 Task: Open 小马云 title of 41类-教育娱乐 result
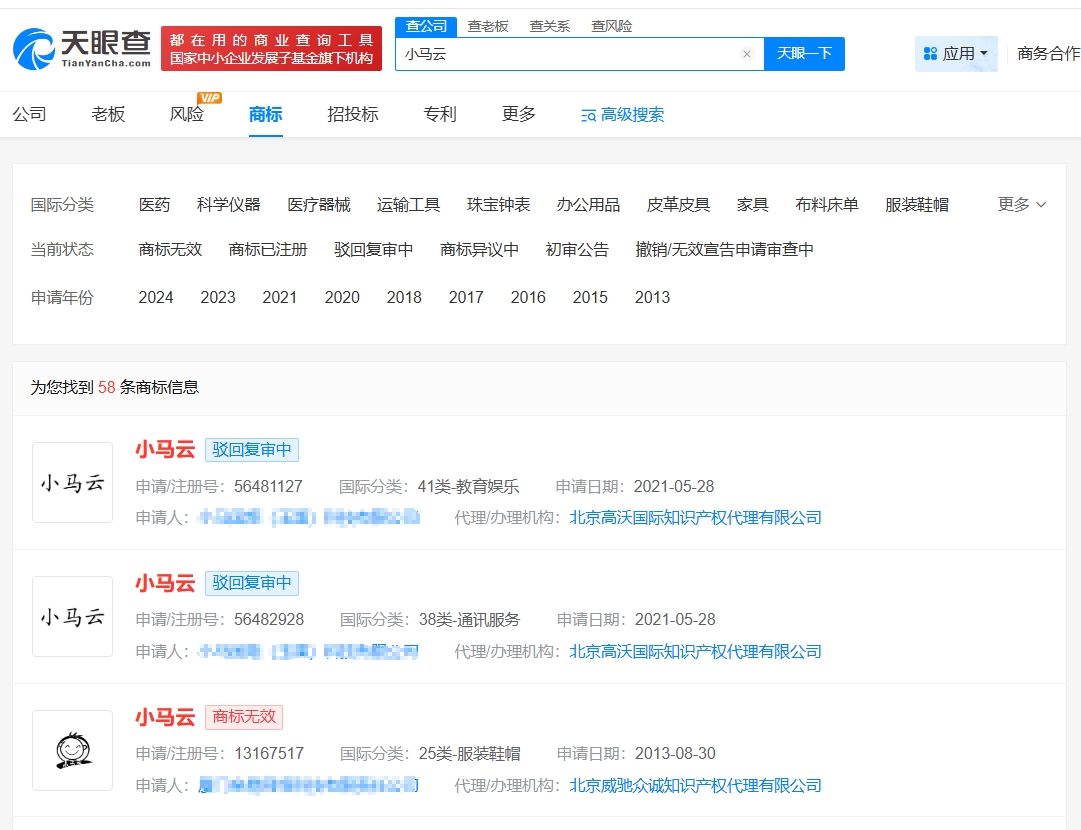click(165, 449)
